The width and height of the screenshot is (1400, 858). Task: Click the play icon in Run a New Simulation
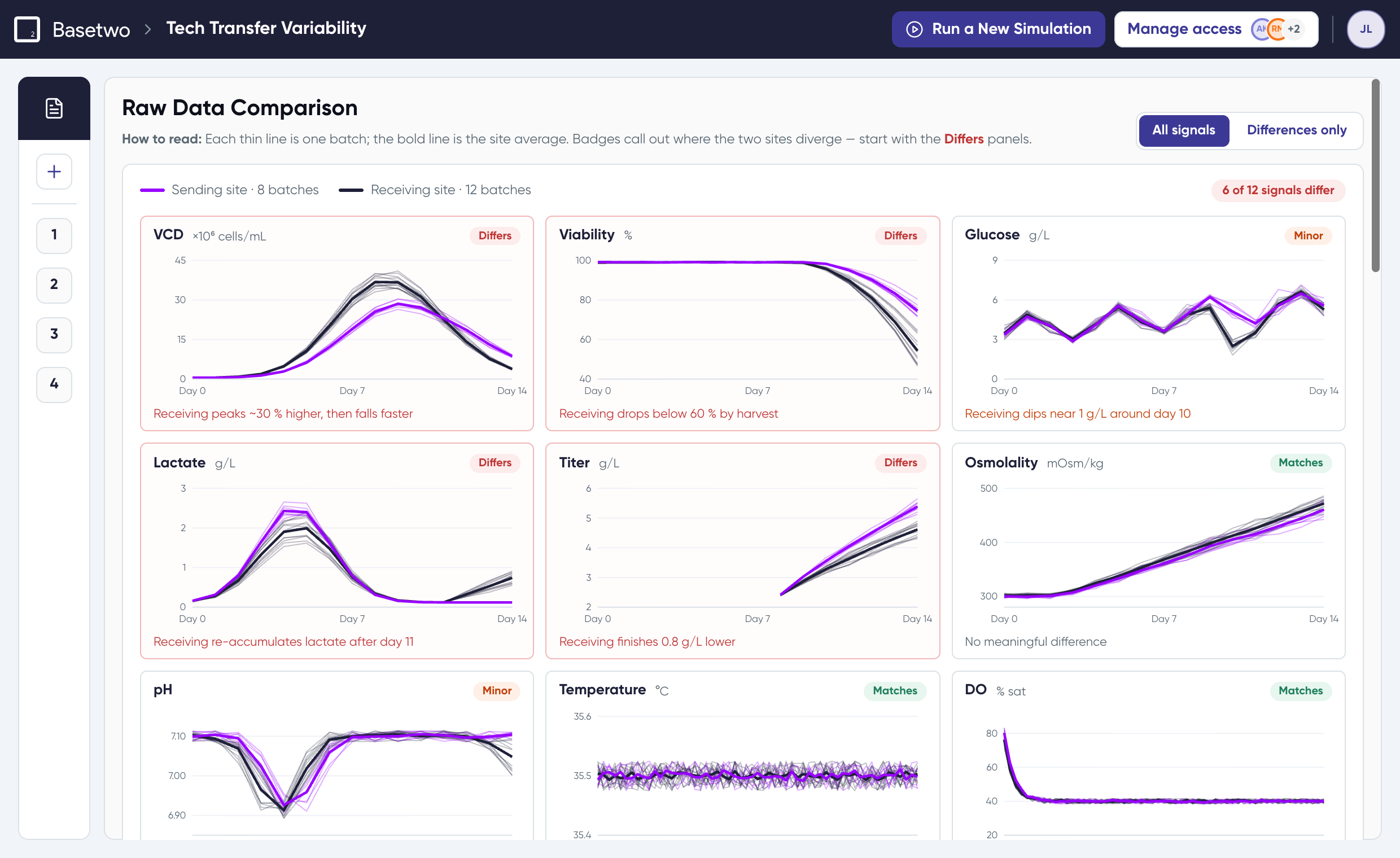914,29
